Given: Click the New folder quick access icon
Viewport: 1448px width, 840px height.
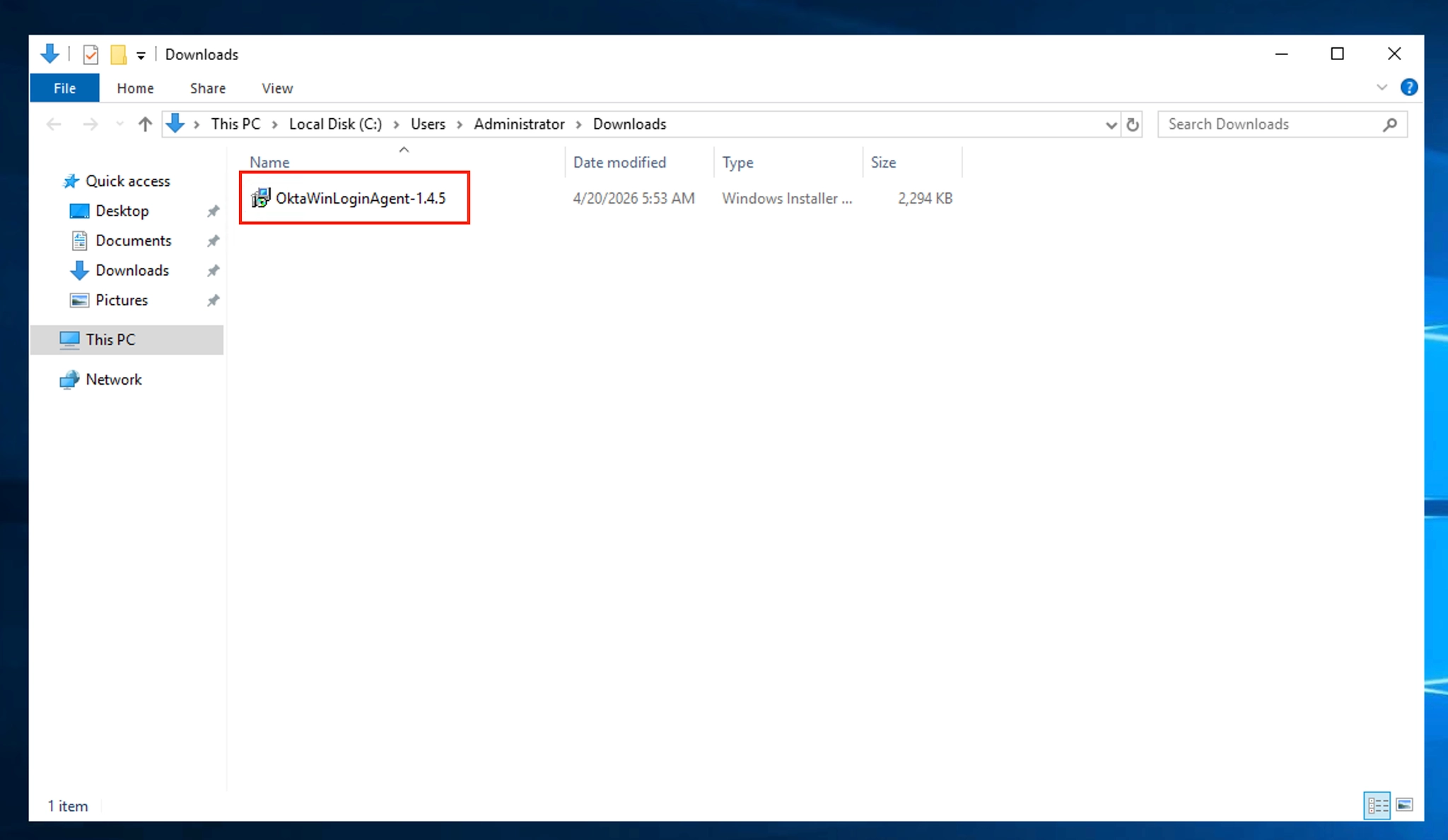Looking at the screenshot, I should pyautogui.click(x=118, y=54).
